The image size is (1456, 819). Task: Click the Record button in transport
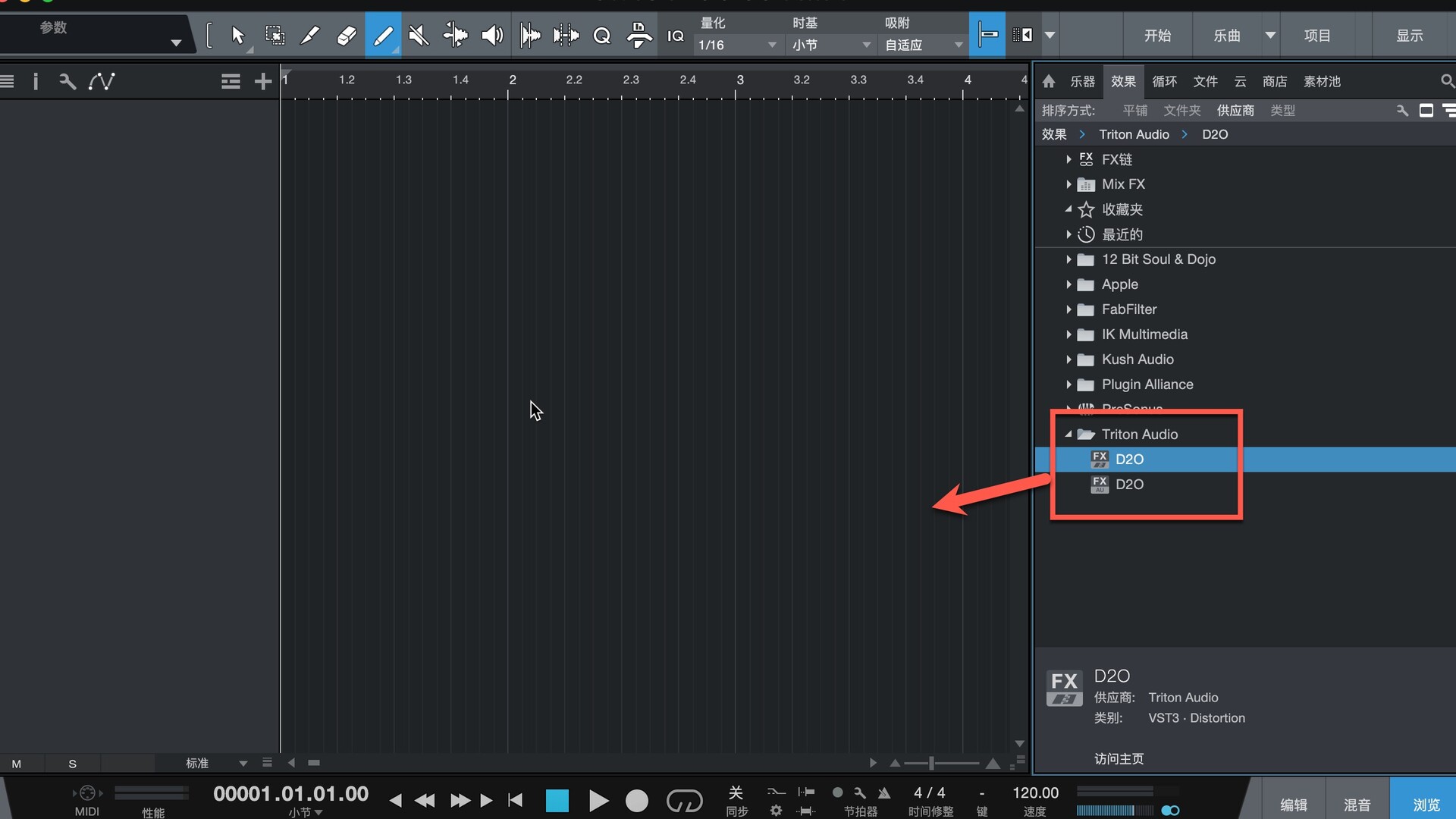click(636, 801)
